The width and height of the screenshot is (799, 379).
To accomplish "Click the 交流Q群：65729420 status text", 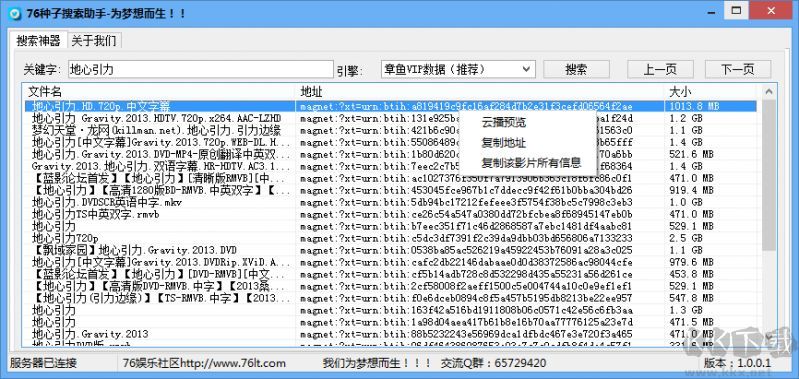I will tap(494, 363).
